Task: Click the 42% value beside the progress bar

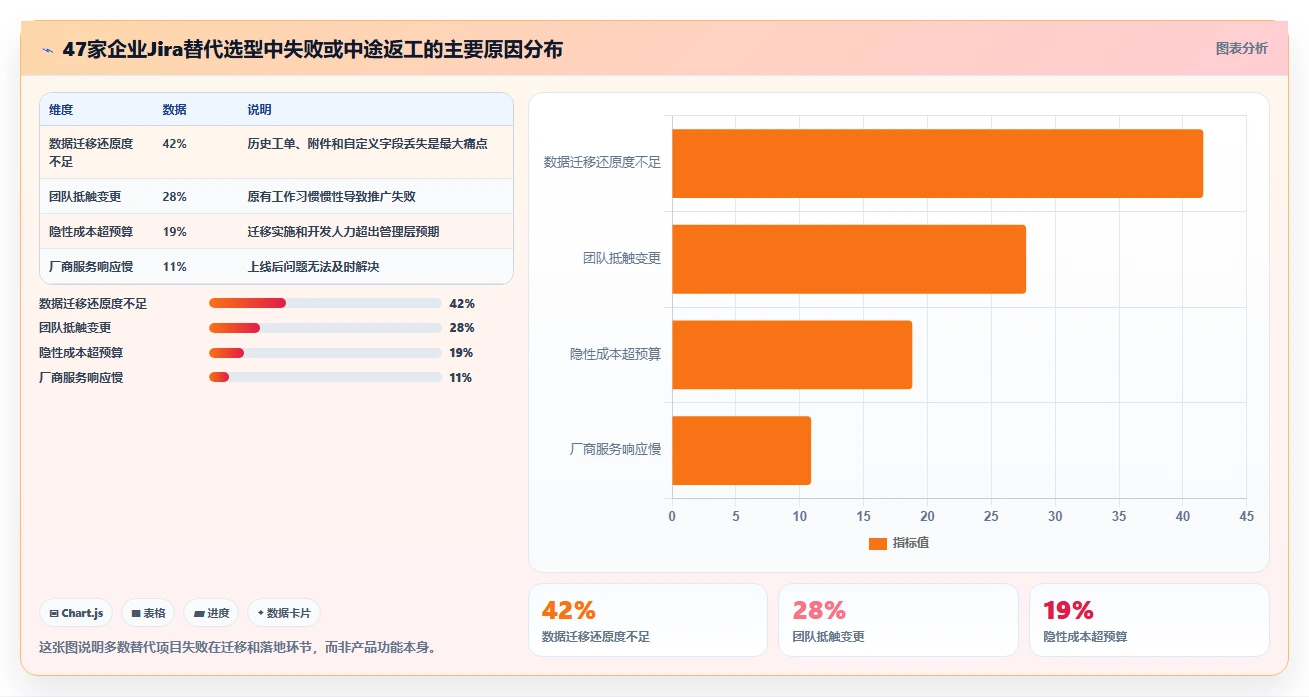Action: (x=462, y=304)
